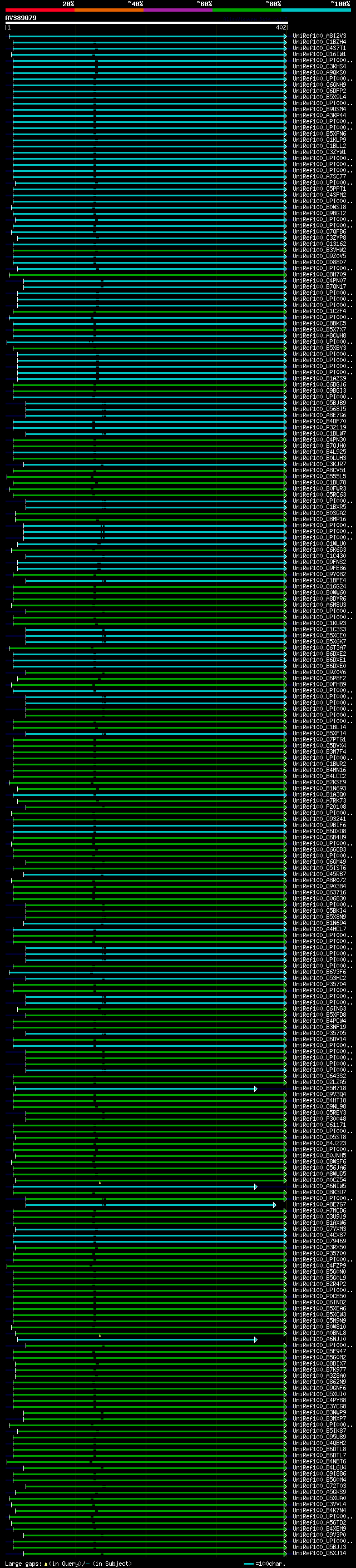Select the UniRef100_Q7QFB6 label

[319, 231]
